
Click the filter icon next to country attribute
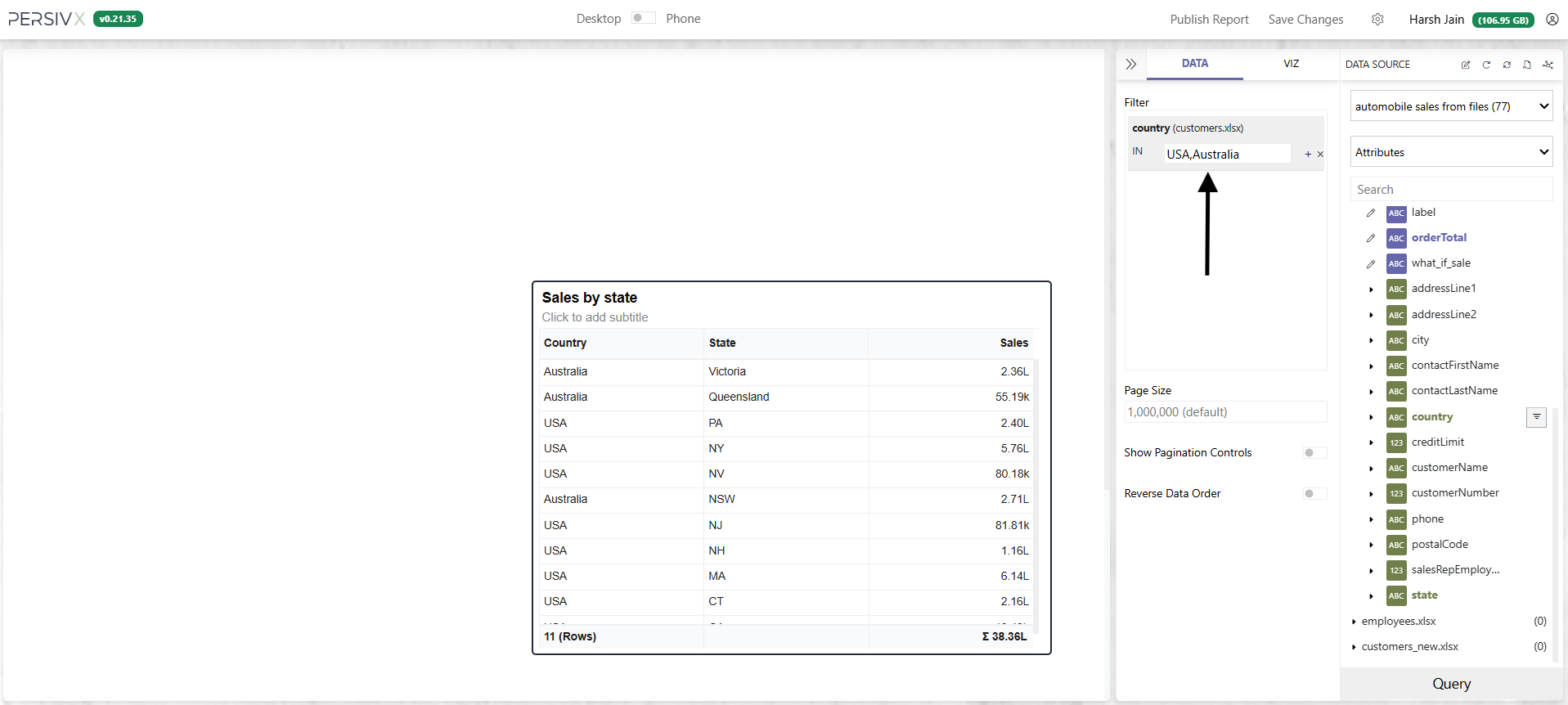pos(1536,417)
